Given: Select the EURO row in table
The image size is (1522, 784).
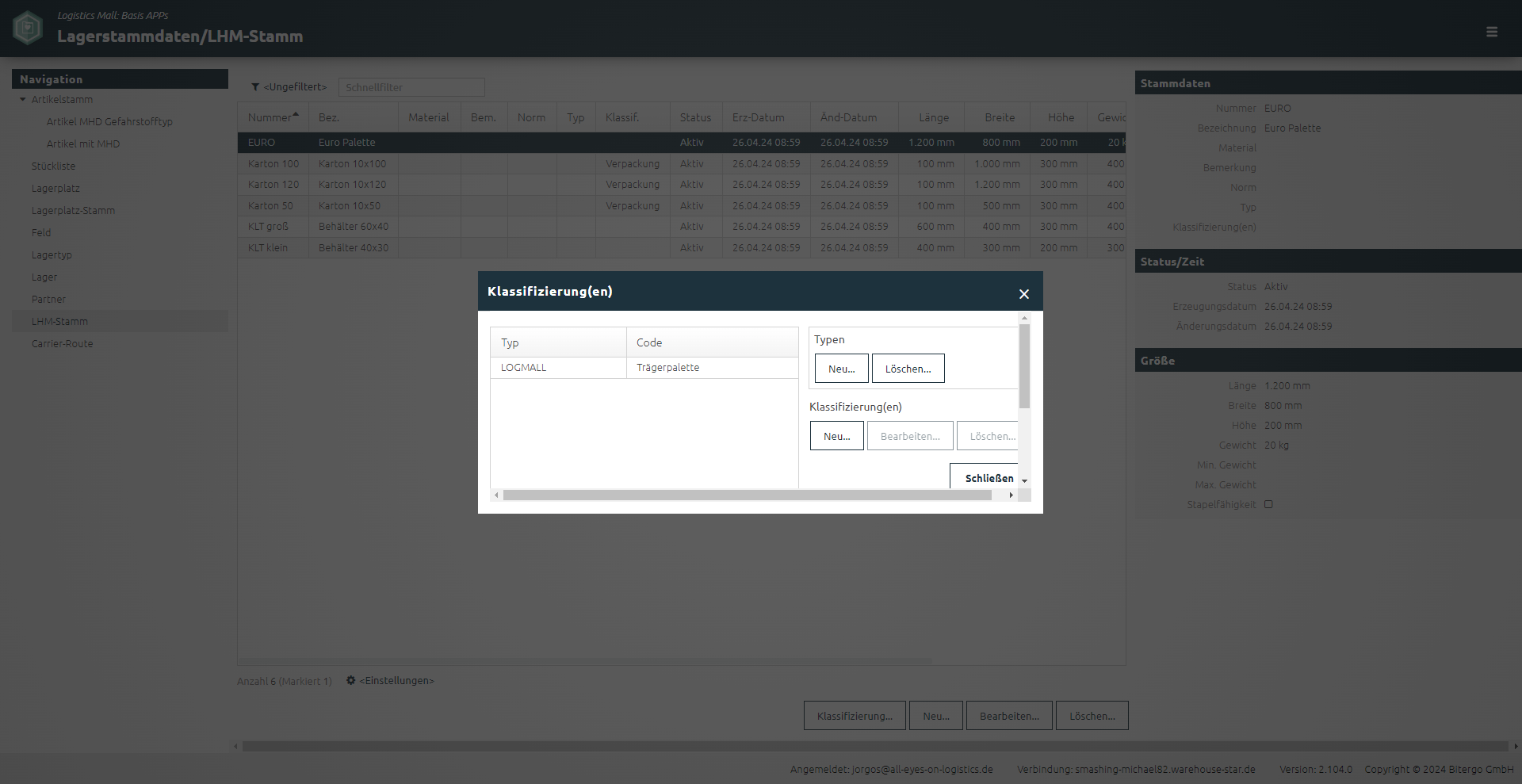Looking at the screenshot, I should coord(682,143).
